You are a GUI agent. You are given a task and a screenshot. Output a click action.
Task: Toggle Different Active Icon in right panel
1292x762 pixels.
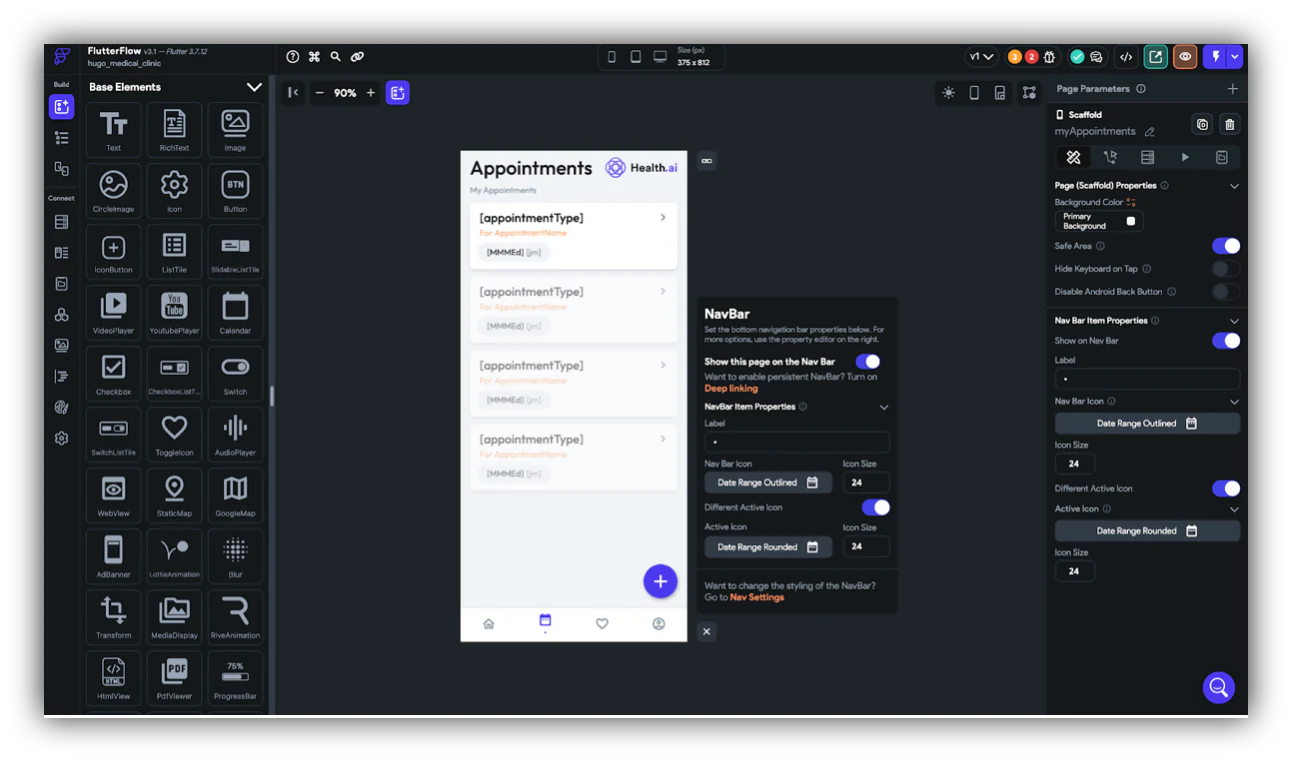1226,489
